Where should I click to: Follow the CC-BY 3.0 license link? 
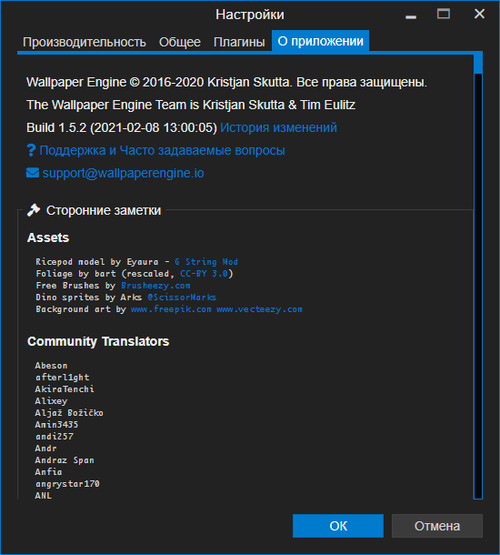(x=205, y=274)
